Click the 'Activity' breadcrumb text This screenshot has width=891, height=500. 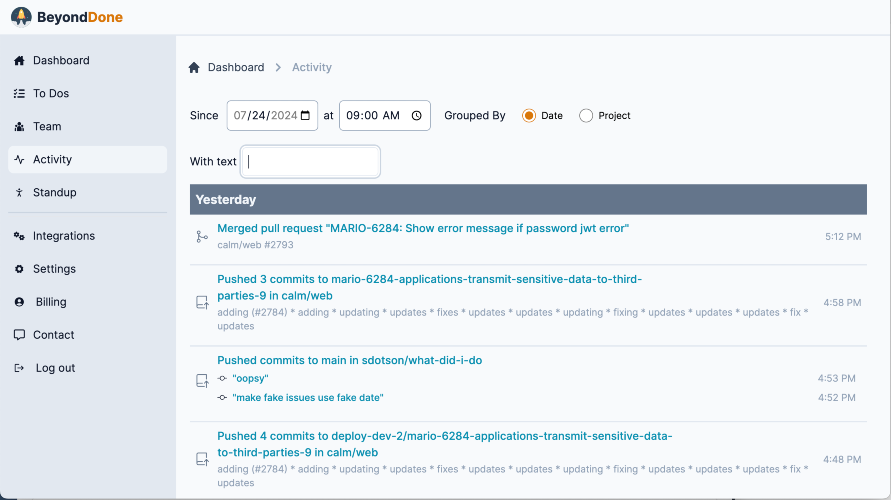pos(311,68)
